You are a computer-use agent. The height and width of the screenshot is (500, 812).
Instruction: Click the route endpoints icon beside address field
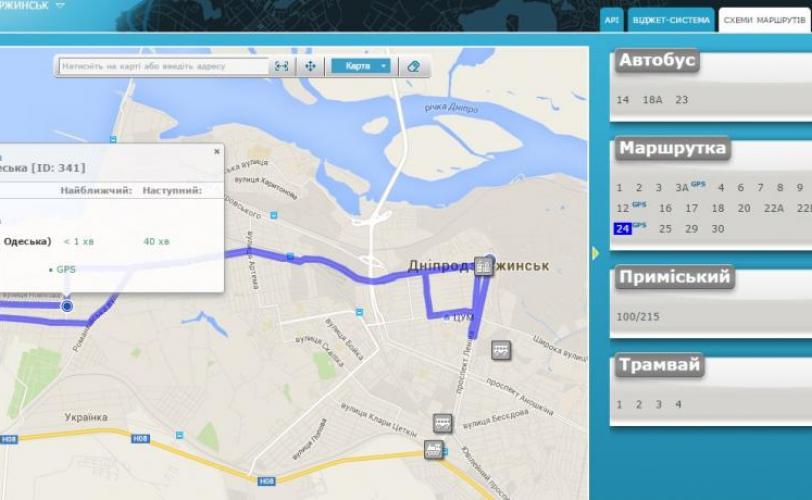281,66
